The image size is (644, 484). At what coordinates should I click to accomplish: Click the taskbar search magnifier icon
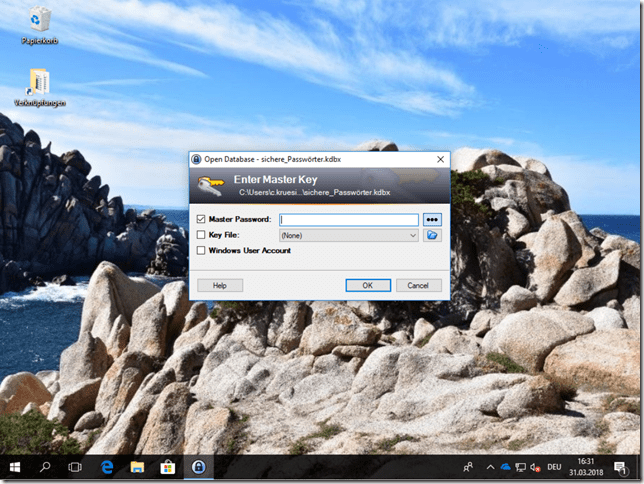tap(45, 467)
